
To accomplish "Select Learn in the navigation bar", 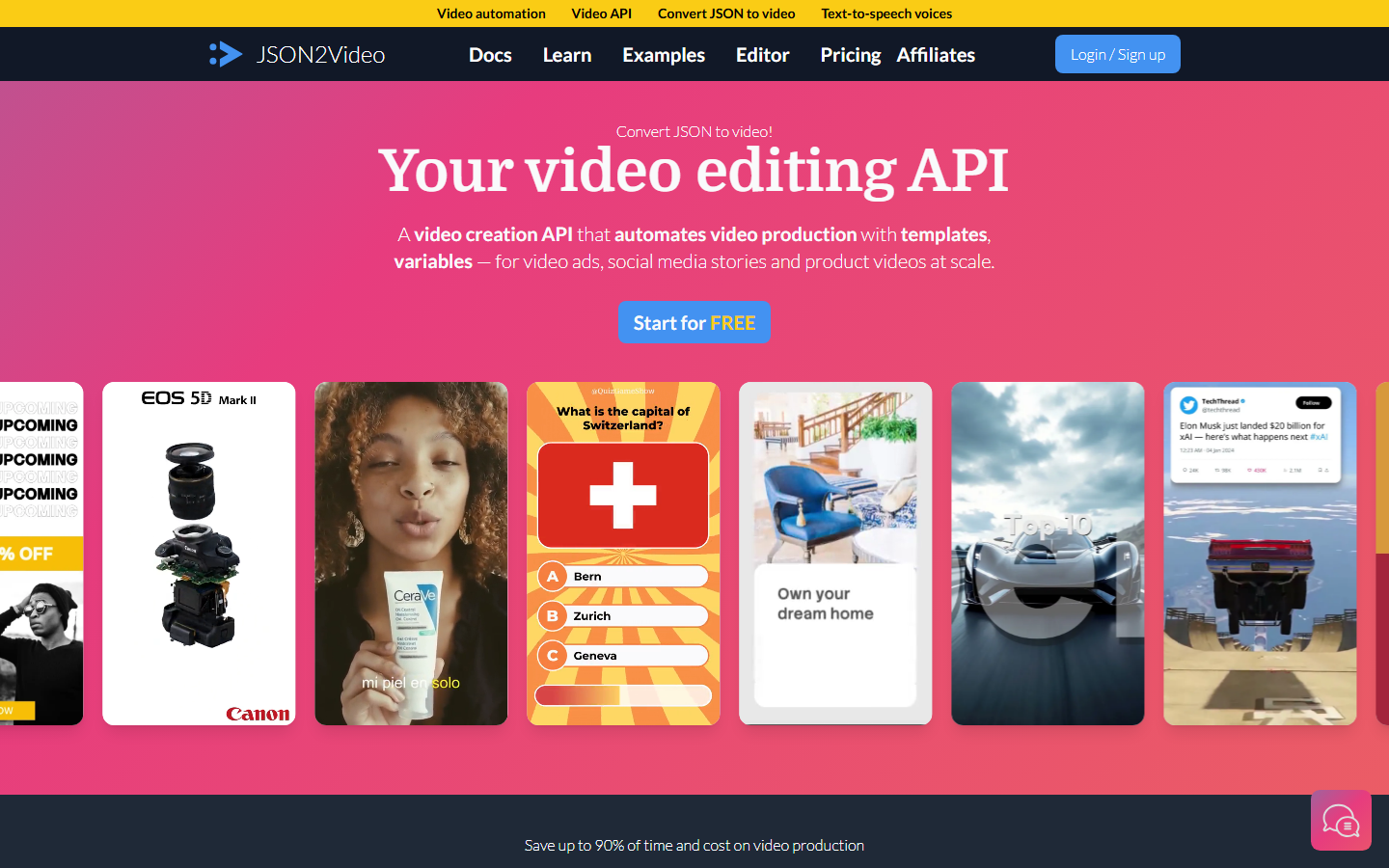I will click(x=567, y=55).
